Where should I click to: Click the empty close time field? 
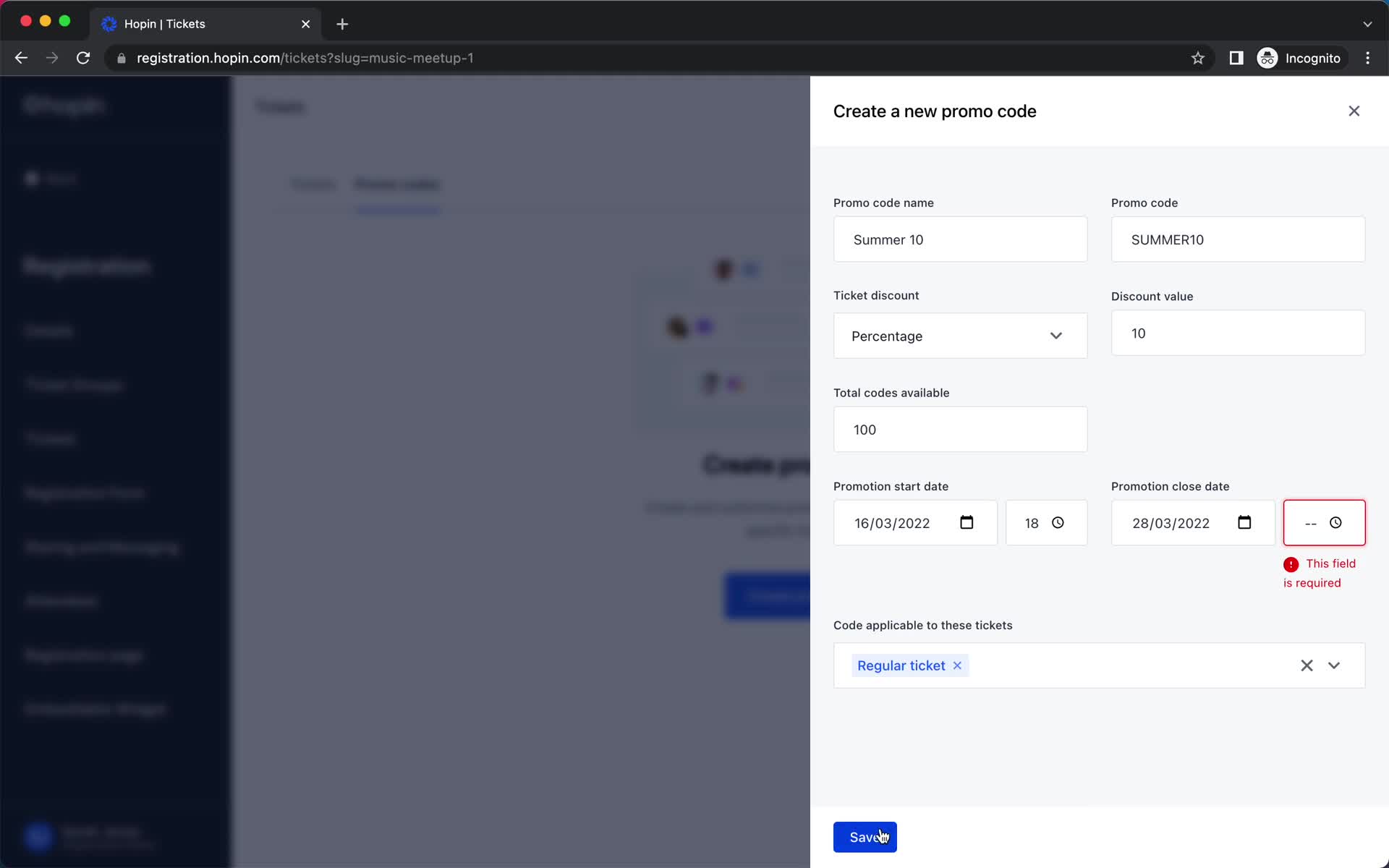tap(1324, 522)
